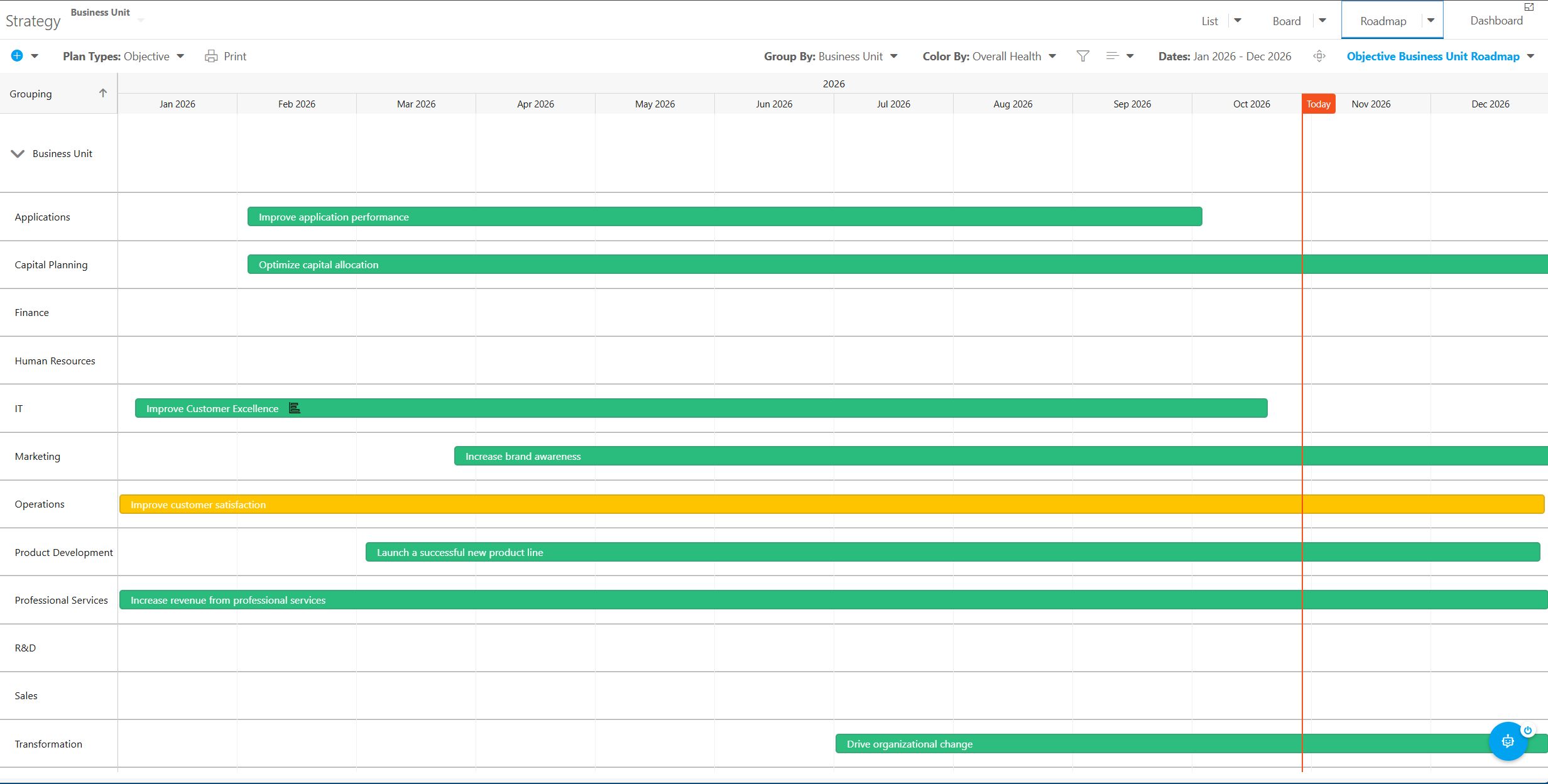Click the filter funnel icon

tap(1082, 57)
